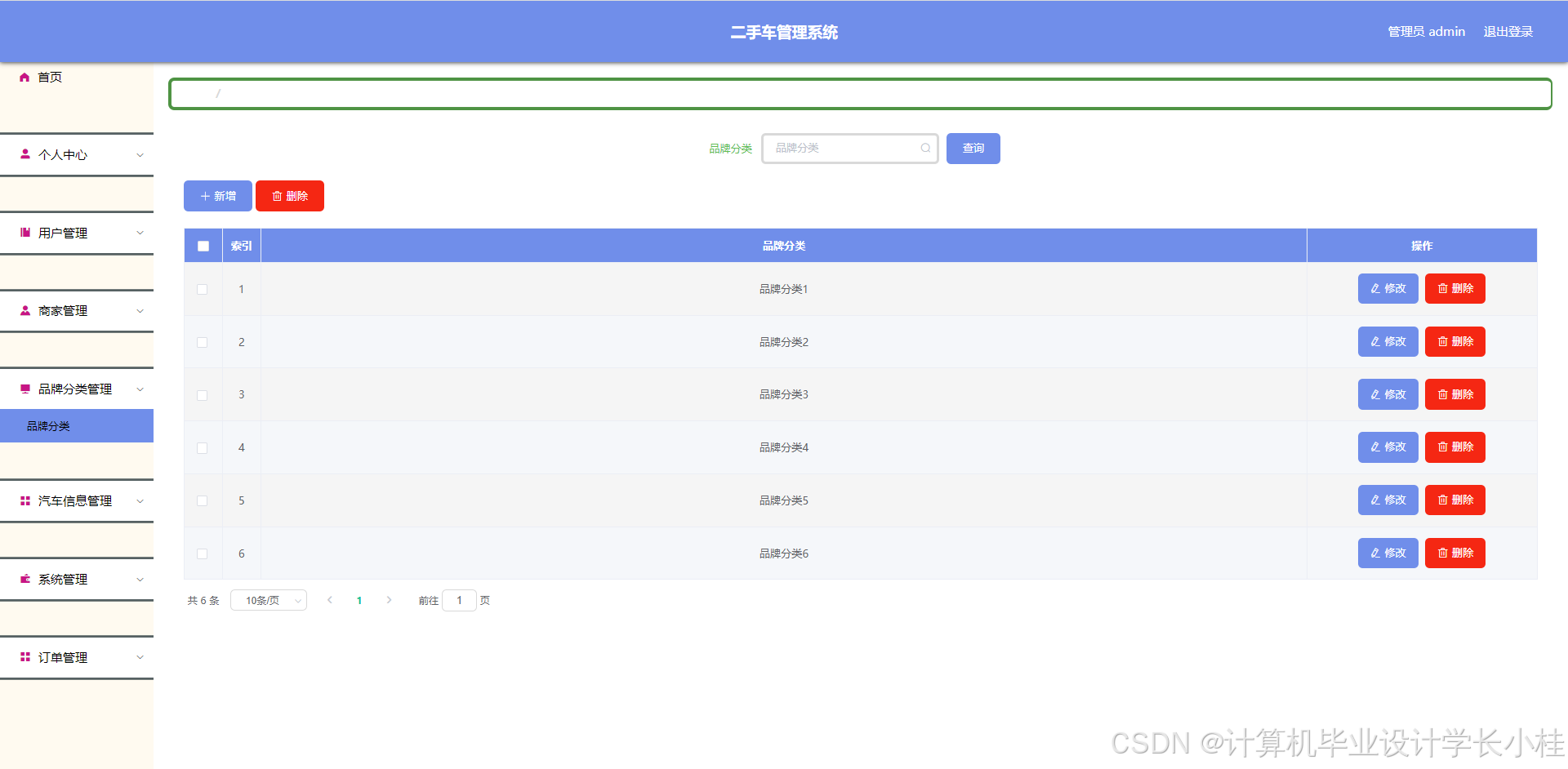
Task: Click the 系统管理 flag icon
Action: [24, 579]
